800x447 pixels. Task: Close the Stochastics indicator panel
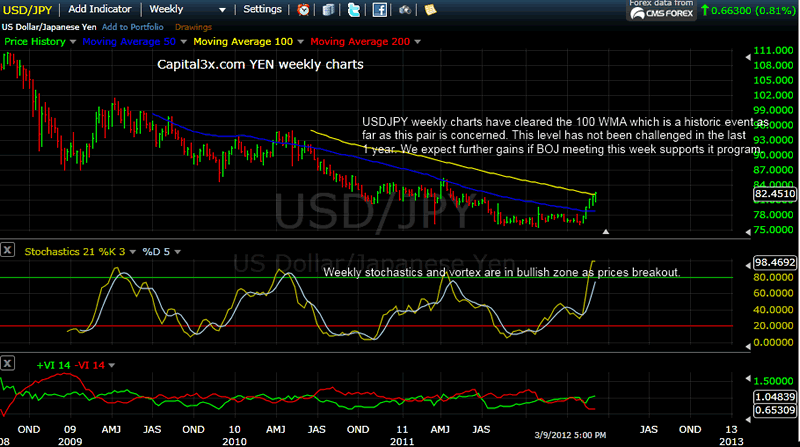(8, 249)
